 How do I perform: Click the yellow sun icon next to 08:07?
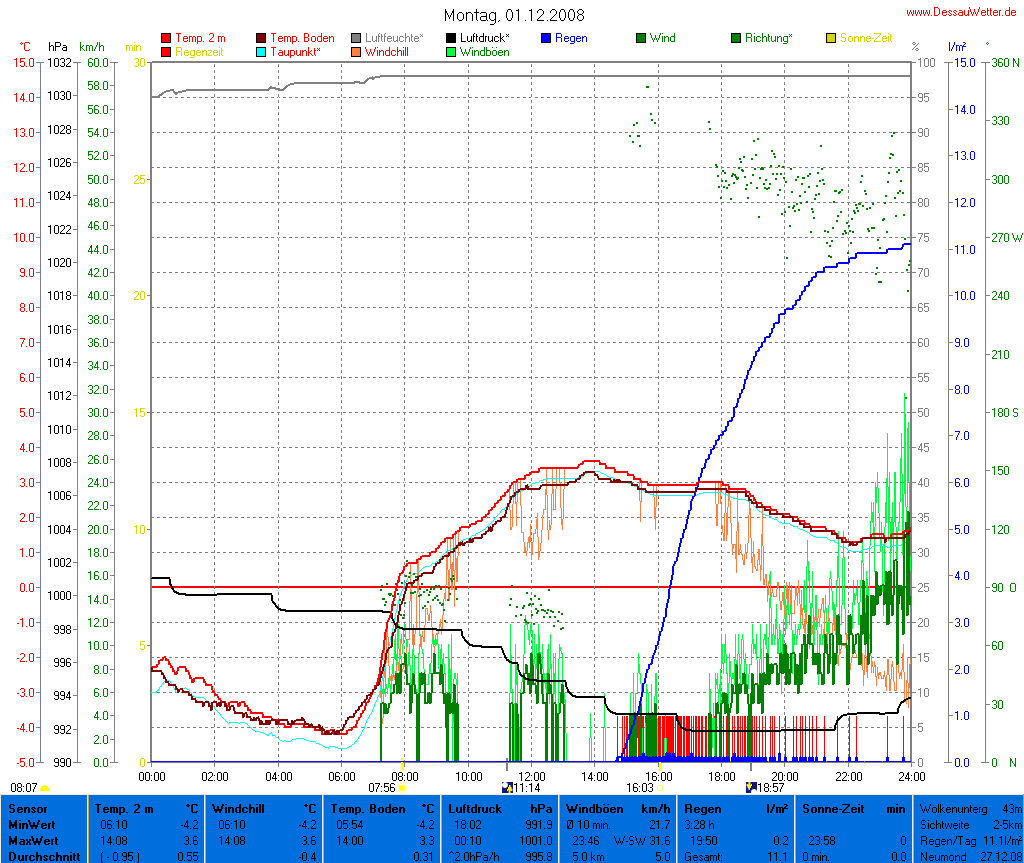coord(45,788)
